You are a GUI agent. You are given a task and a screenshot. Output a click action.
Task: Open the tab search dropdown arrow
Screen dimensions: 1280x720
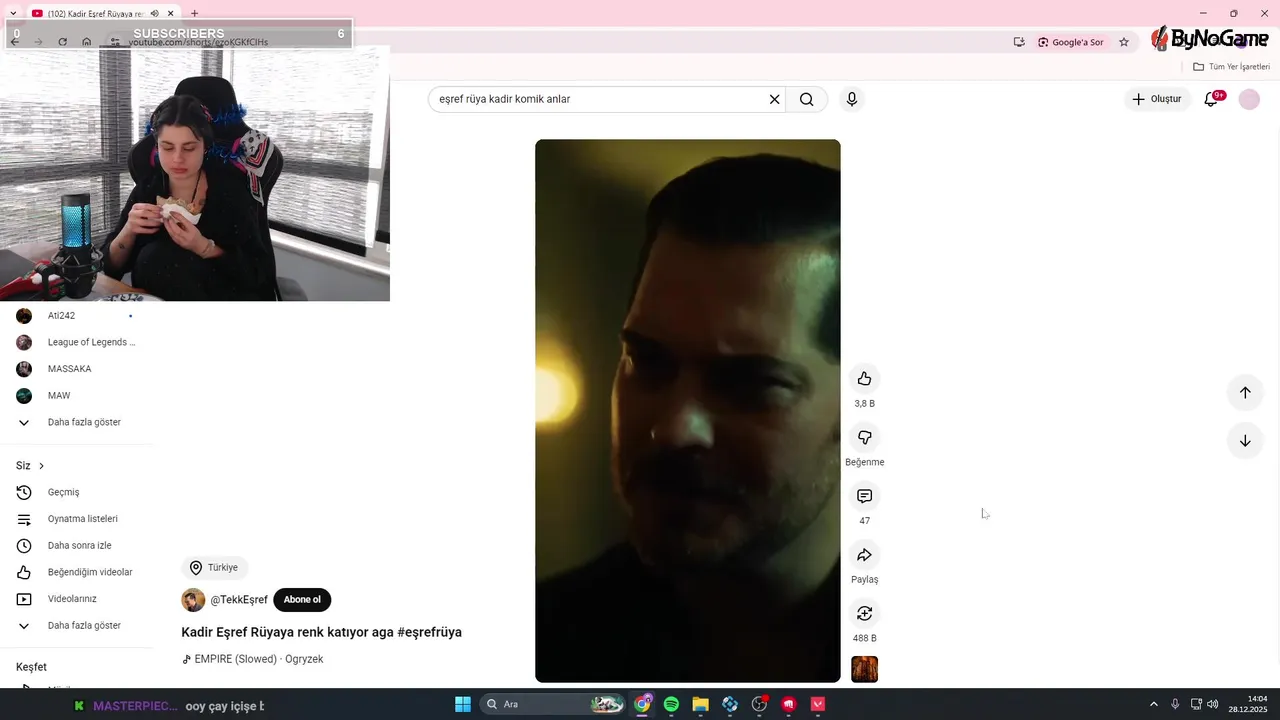pyautogui.click(x=12, y=13)
